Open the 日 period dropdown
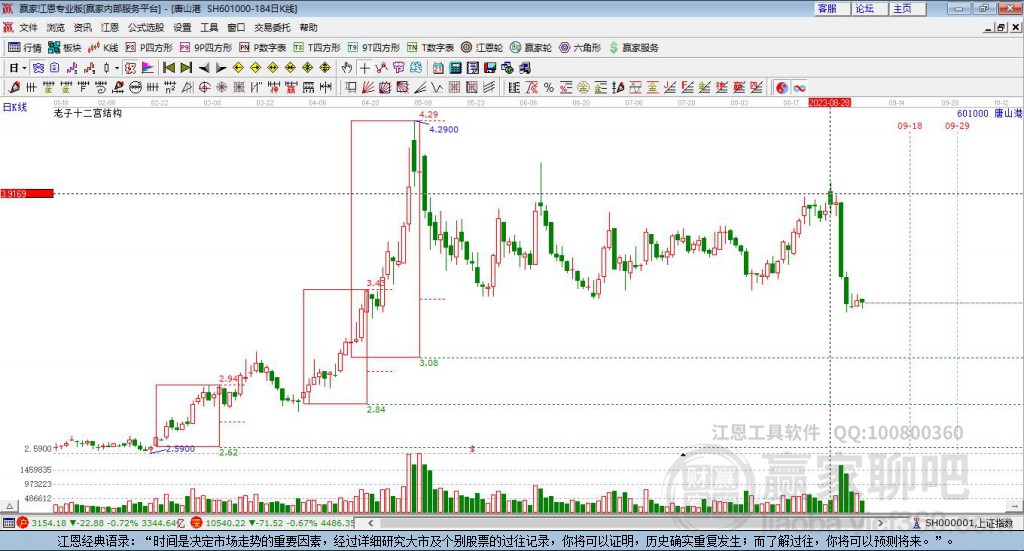The width and height of the screenshot is (1024, 551). [x=18, y=68]
